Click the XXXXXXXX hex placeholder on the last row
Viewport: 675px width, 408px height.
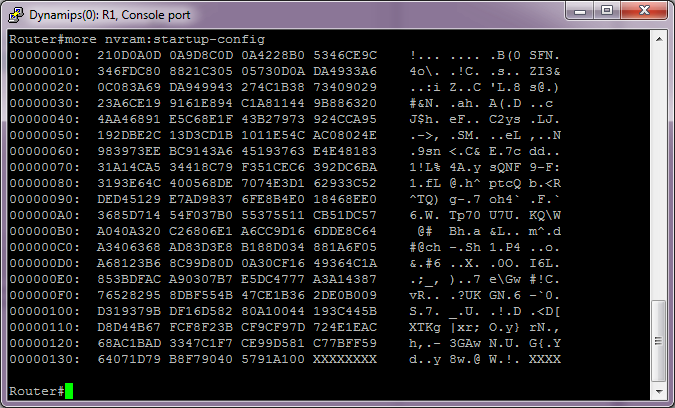345,359
